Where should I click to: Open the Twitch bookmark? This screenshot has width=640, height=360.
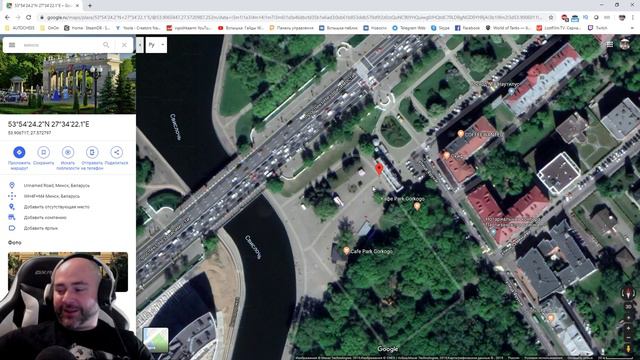pyautogui.click(x=597, y=28)
